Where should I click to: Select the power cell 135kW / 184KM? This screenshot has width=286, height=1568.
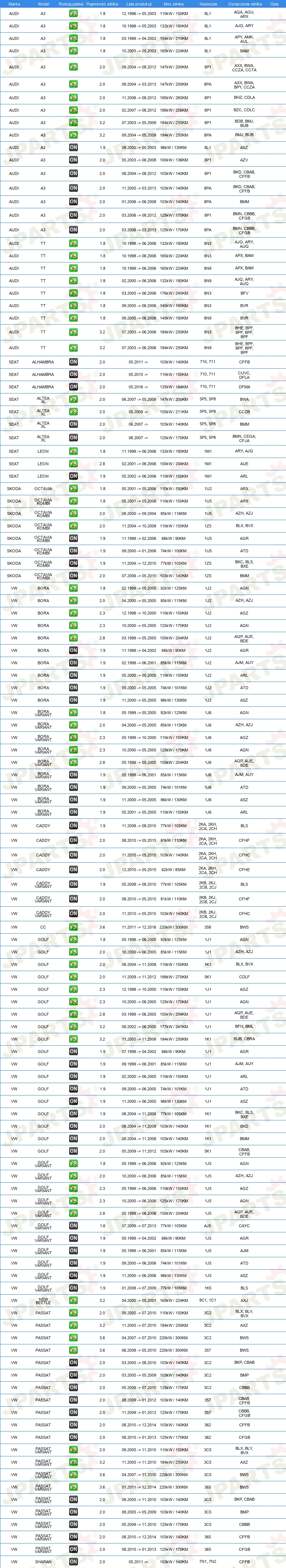tap(173, 387)
